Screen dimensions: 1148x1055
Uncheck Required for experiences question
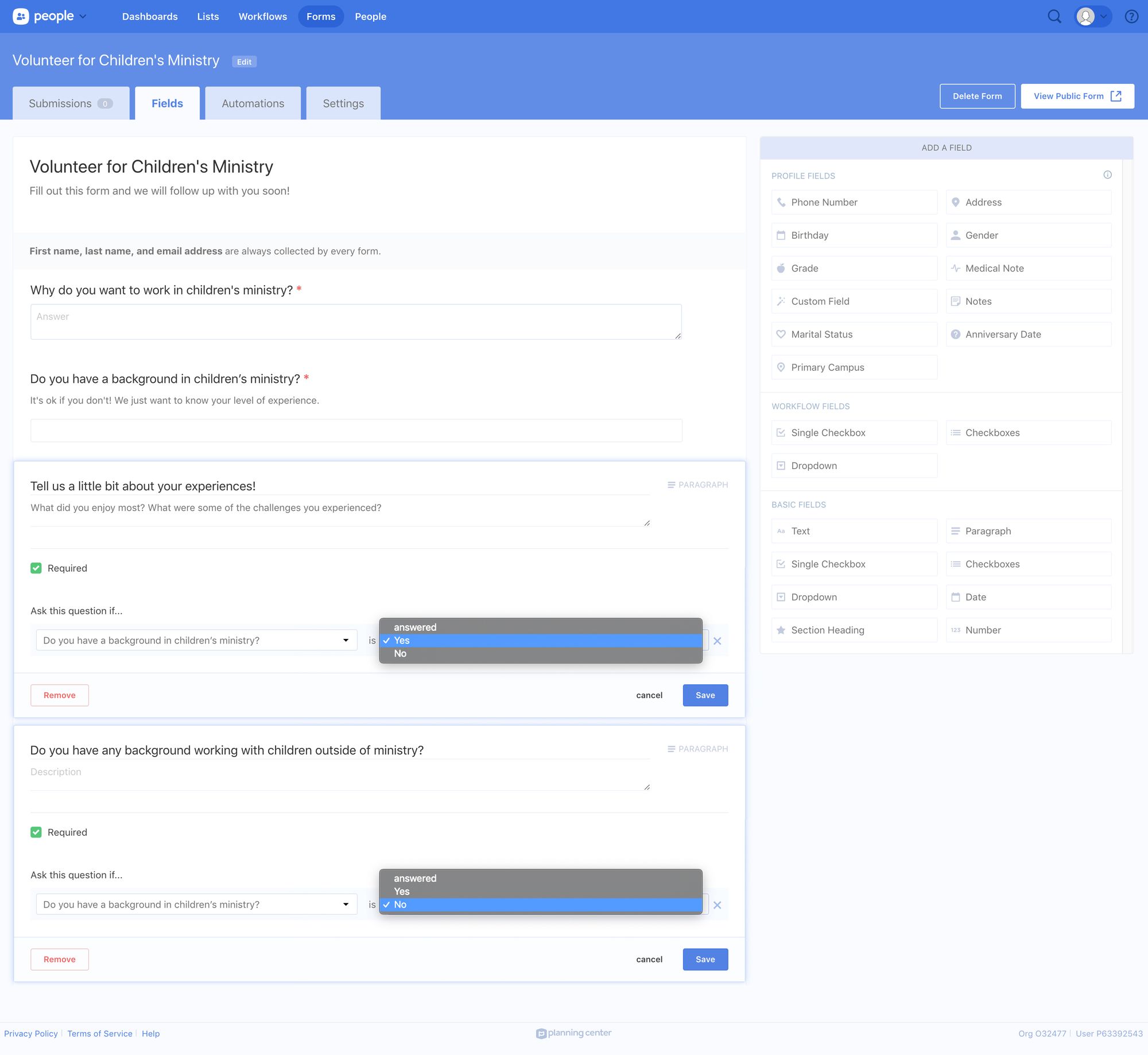[x=36, y=568]
